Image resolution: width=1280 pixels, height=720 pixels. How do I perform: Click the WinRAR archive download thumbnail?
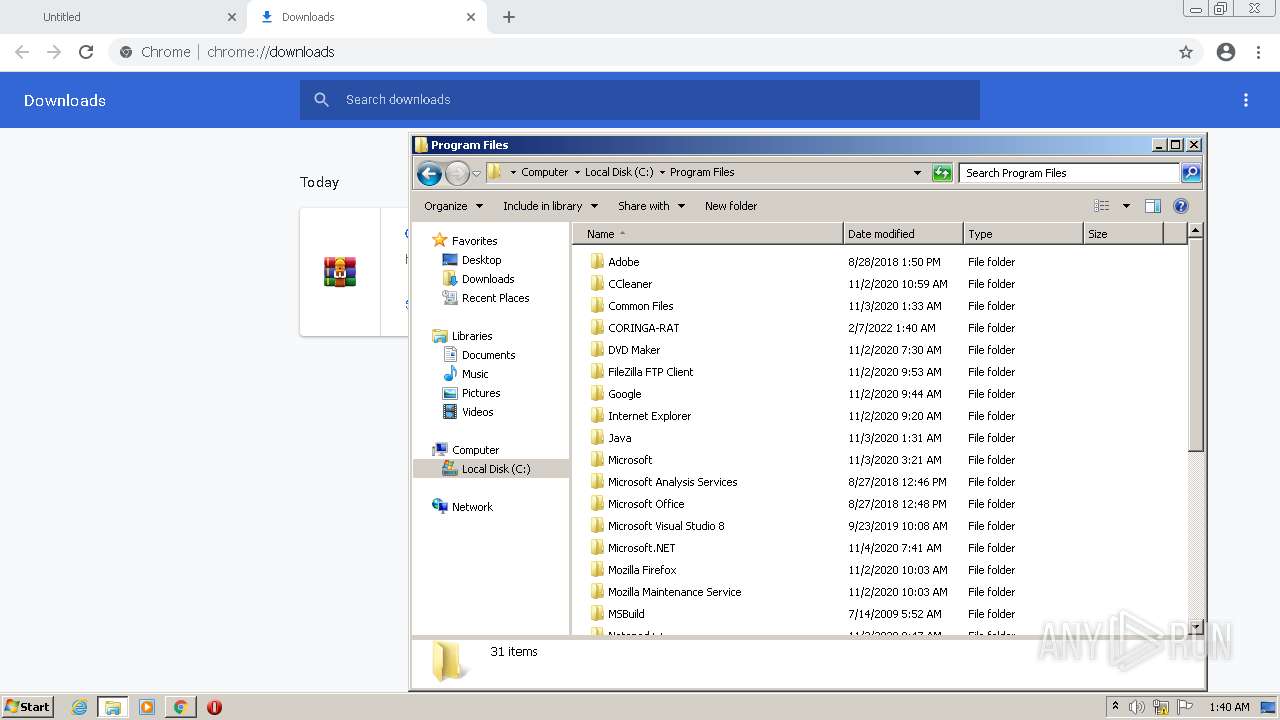click(340, 272)
